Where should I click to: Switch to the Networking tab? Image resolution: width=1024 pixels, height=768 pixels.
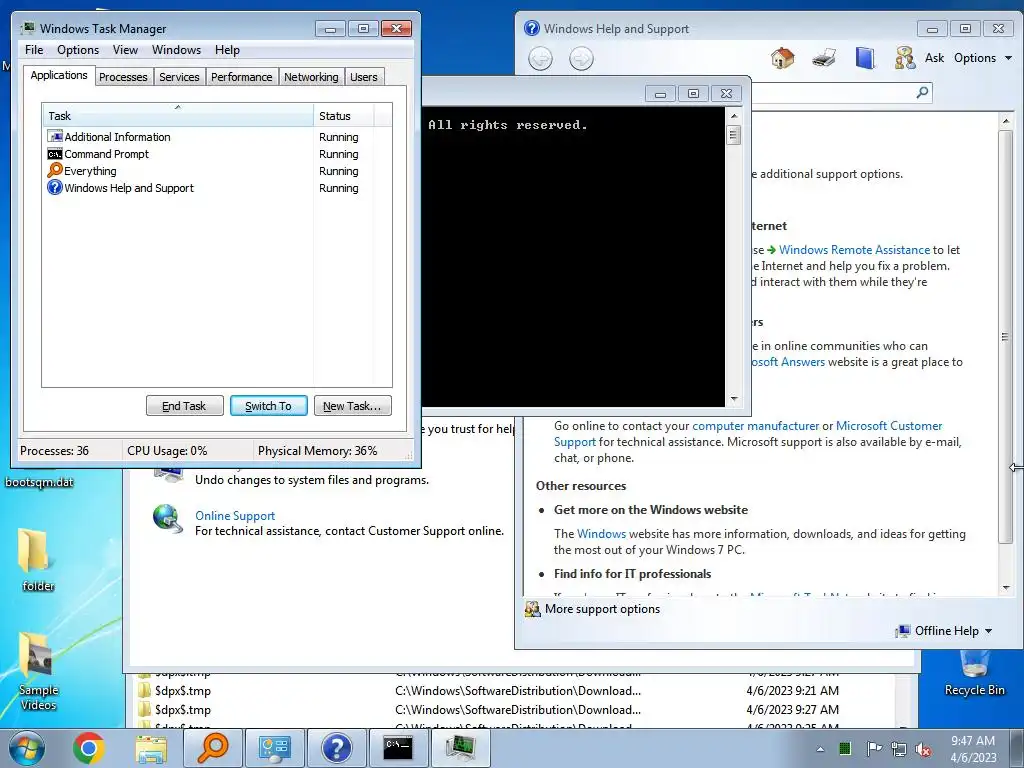click(311, 77)
